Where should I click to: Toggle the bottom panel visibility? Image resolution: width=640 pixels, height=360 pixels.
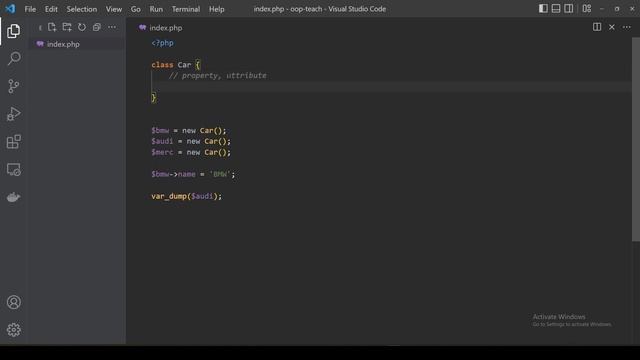pos(556,9)
